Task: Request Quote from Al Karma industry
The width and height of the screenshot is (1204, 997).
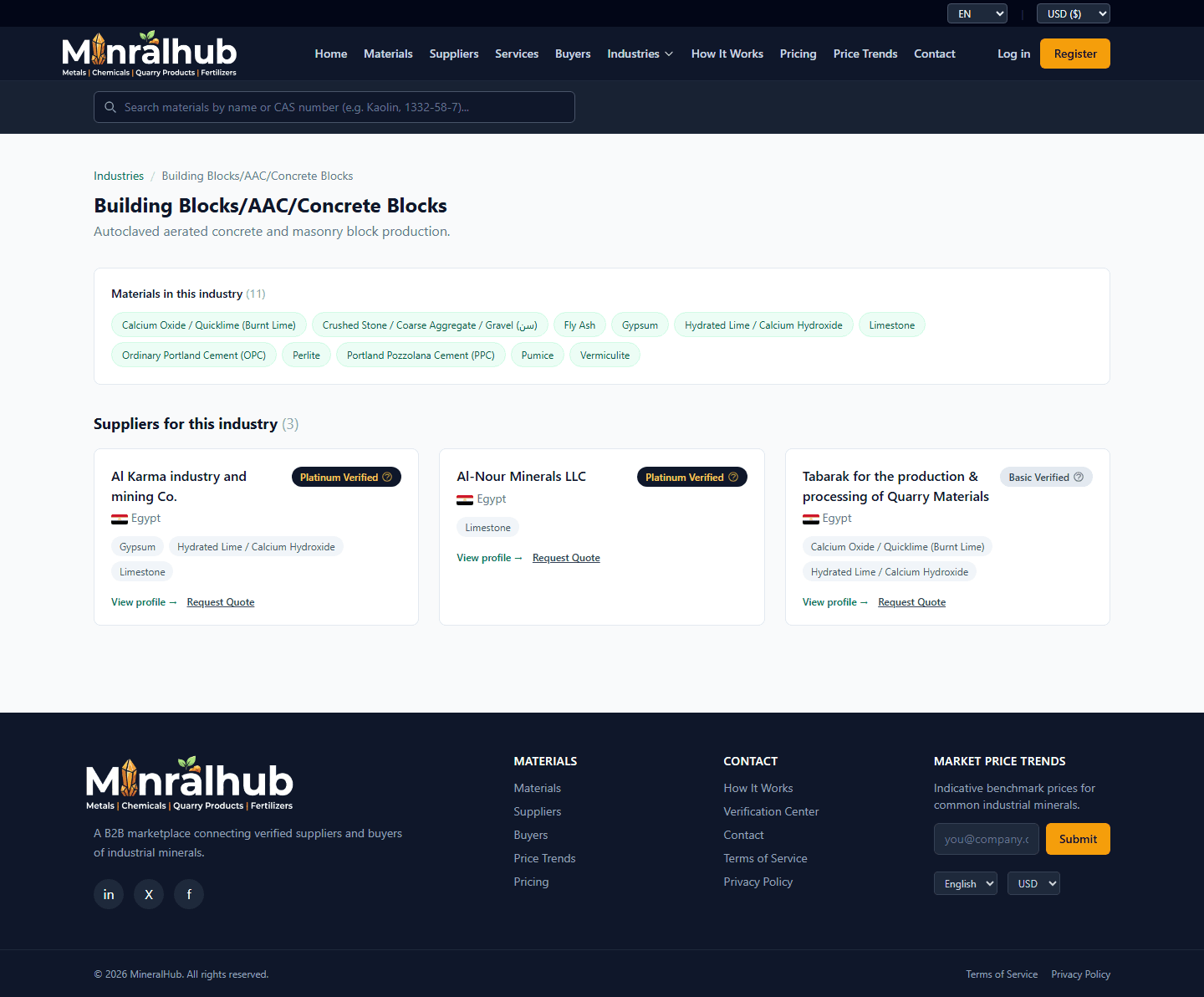Action: tap(221, 602)
